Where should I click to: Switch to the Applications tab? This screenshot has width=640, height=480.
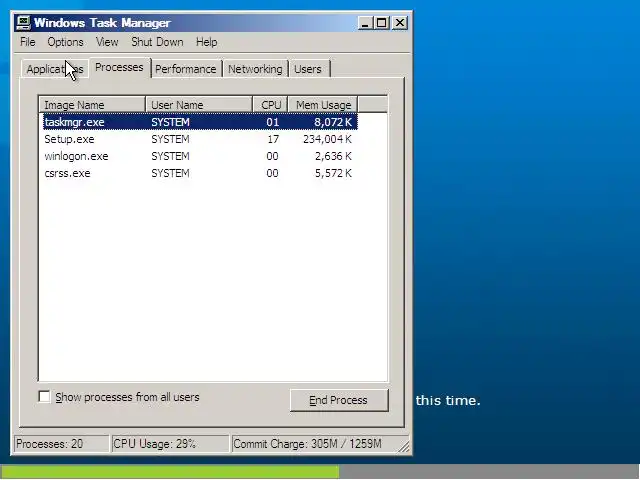[55, 69]
